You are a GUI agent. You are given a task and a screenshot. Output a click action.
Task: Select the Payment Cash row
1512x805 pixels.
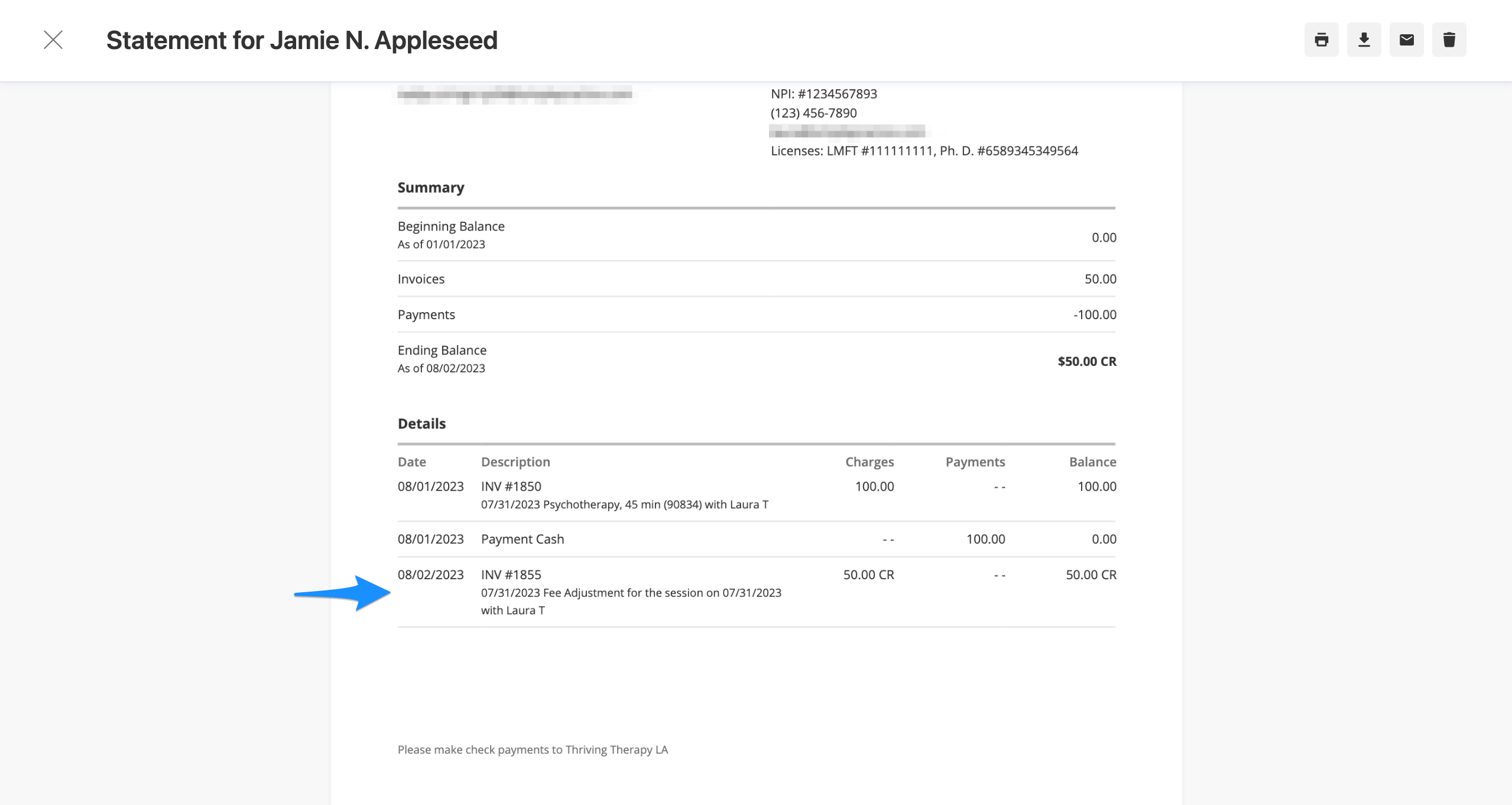pyautogui.click(x=522, y=538)
